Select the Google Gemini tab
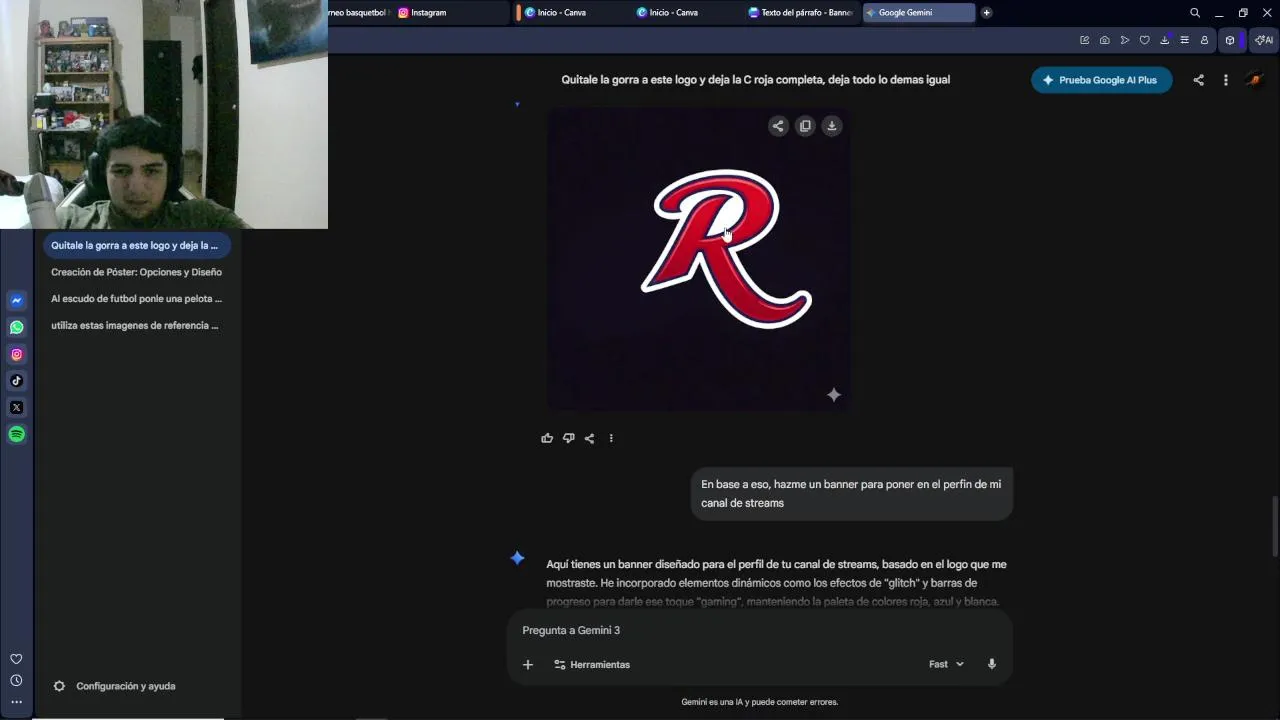This screenshot has width=1280, height=720. pos(918,13)
